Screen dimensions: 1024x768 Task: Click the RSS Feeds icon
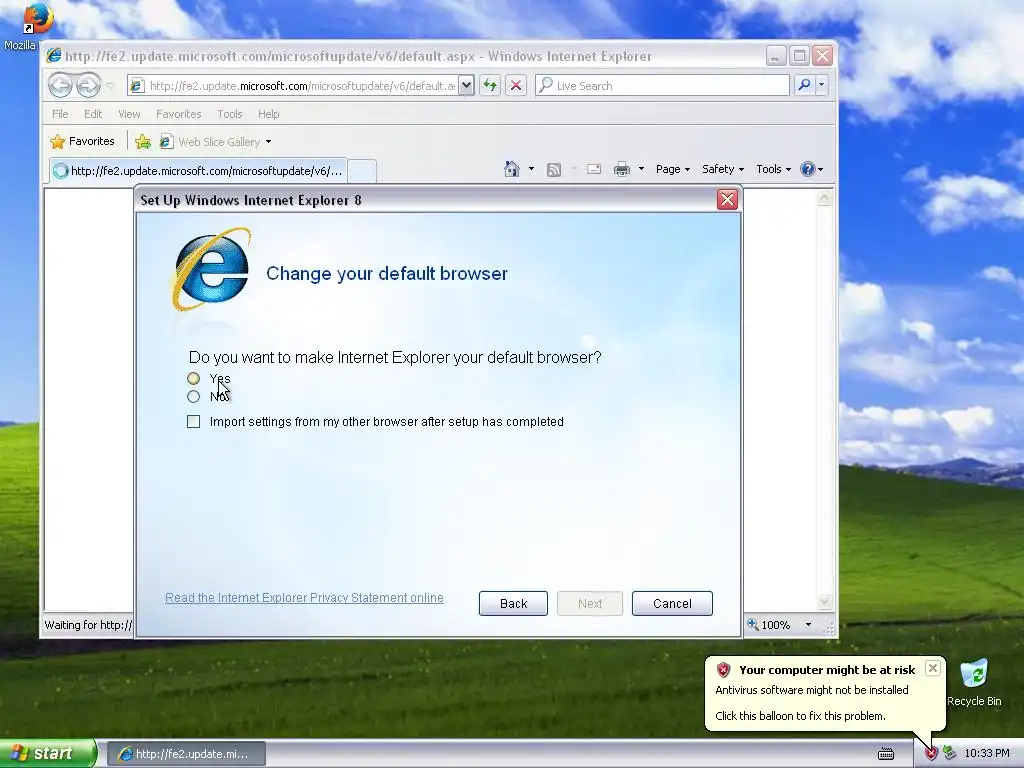[x=554, y=170]
